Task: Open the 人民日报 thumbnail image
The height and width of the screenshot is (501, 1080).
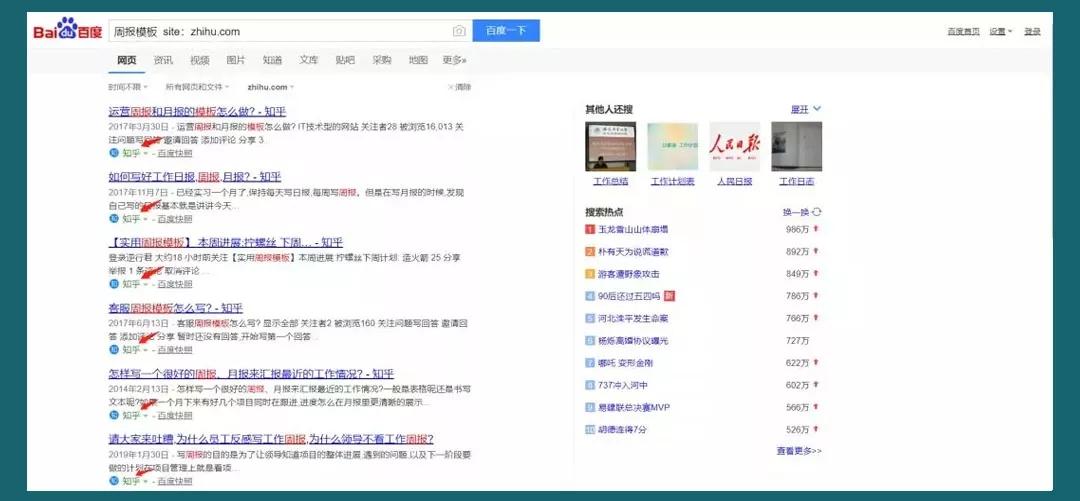Action: 734,146
